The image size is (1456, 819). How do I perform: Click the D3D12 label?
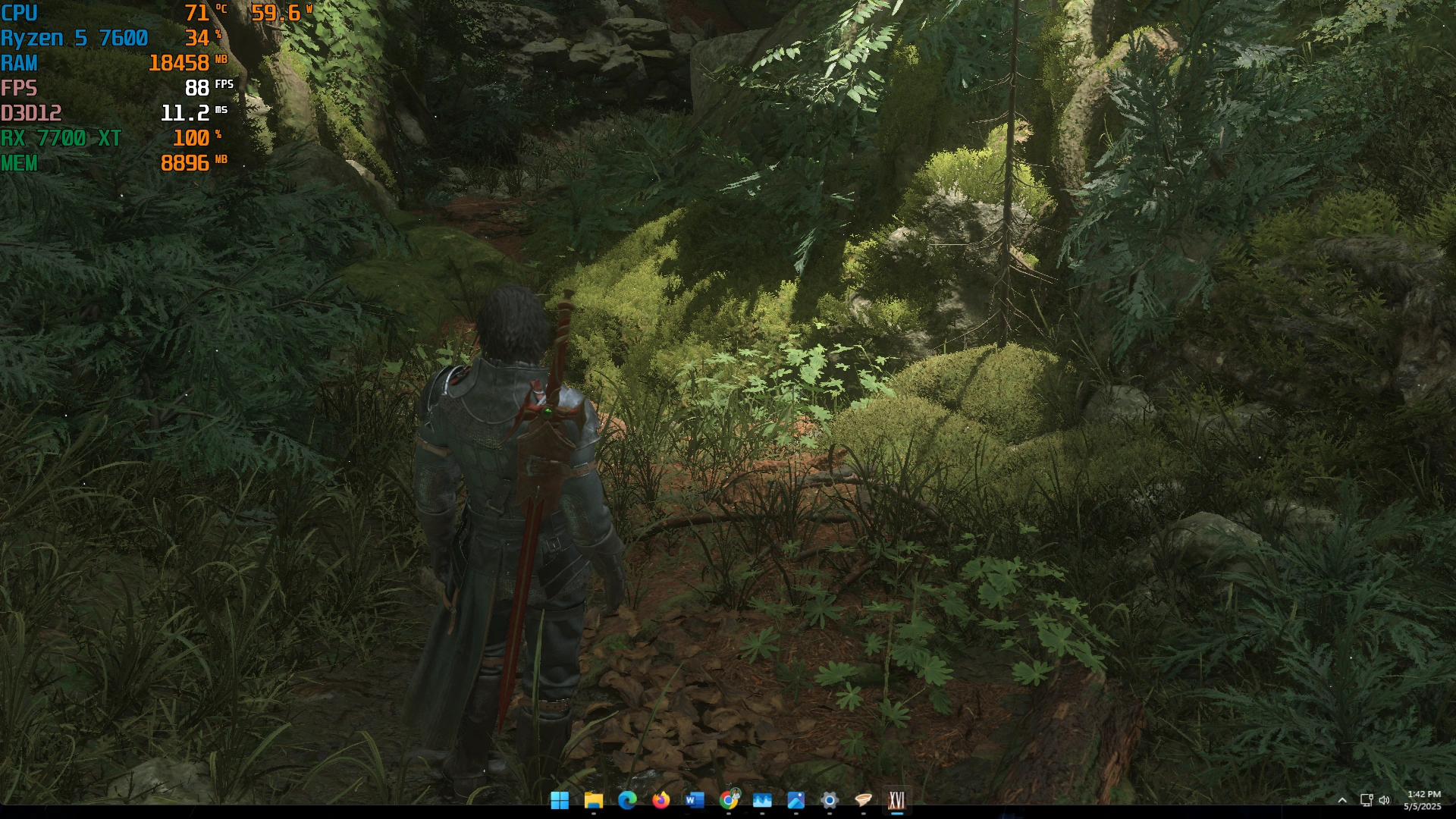[x=31, y=113]
